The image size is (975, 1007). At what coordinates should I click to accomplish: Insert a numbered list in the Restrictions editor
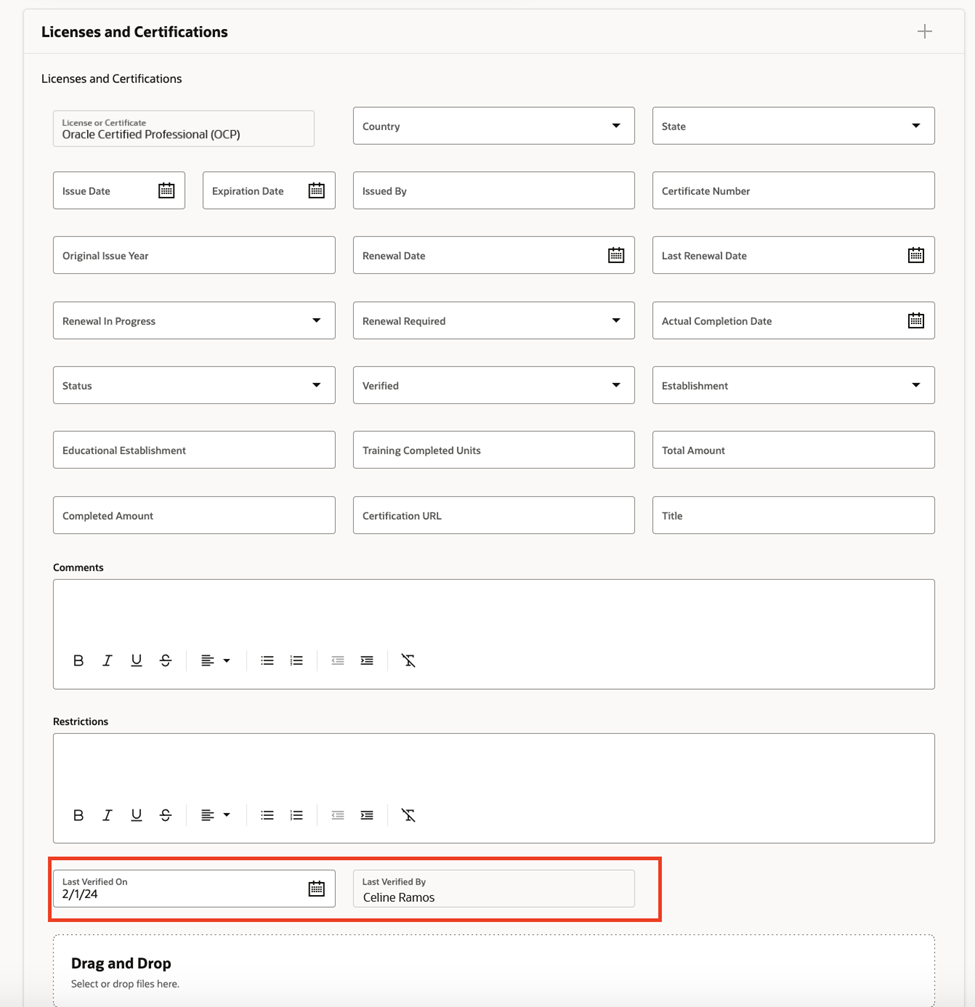(x=296, y=815)
